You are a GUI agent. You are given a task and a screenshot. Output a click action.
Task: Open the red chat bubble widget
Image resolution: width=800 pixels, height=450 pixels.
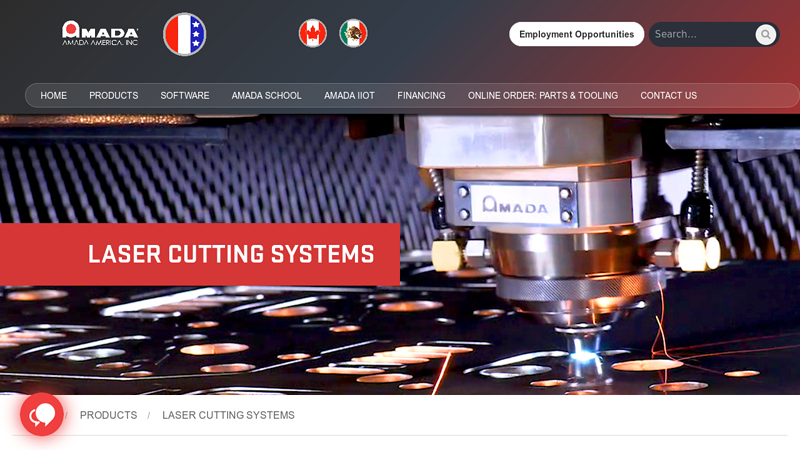pos(42,414)
